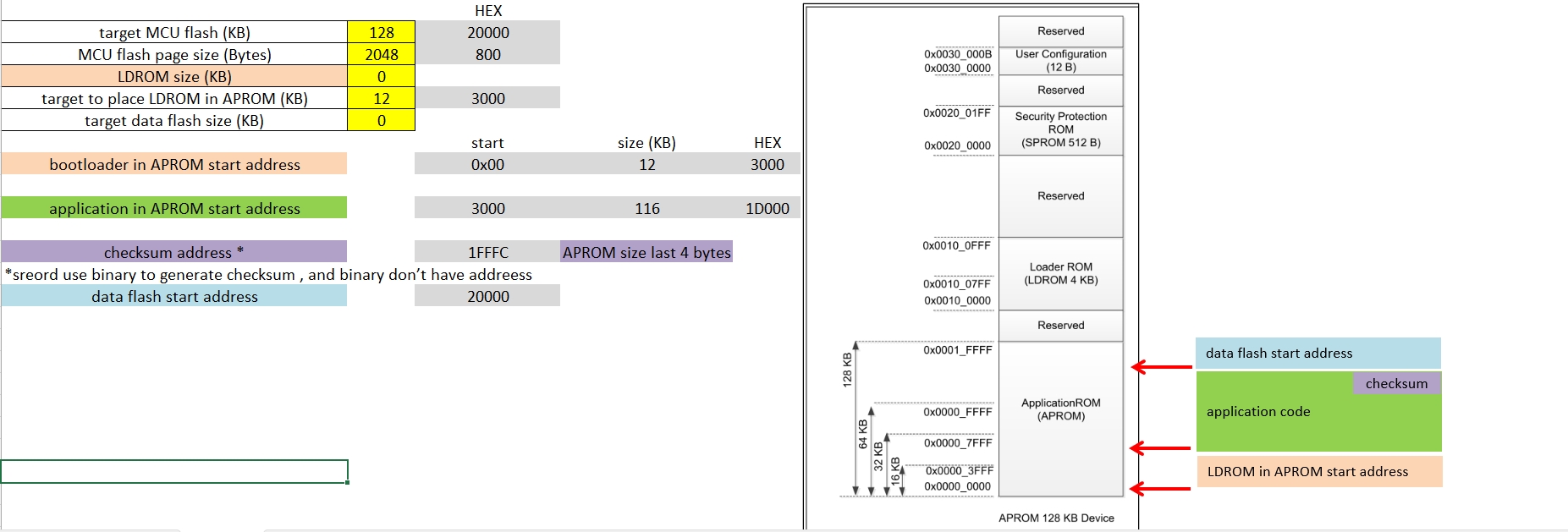Select the orange 'LDROM size (KB)' cell

[174, 76]
